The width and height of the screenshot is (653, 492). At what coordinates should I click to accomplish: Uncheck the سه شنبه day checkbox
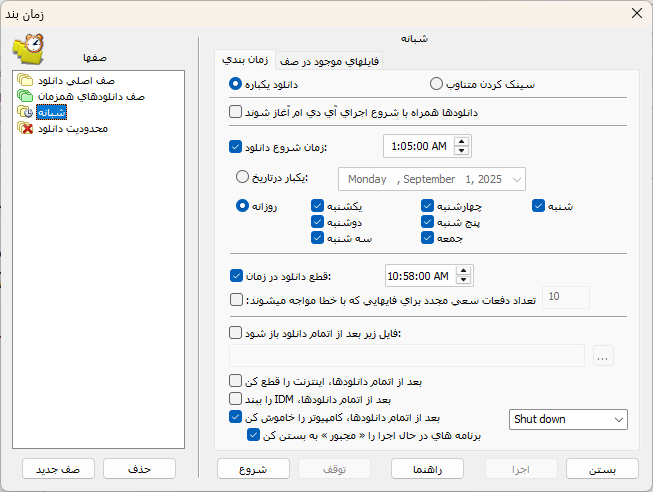tap(317, 237)
